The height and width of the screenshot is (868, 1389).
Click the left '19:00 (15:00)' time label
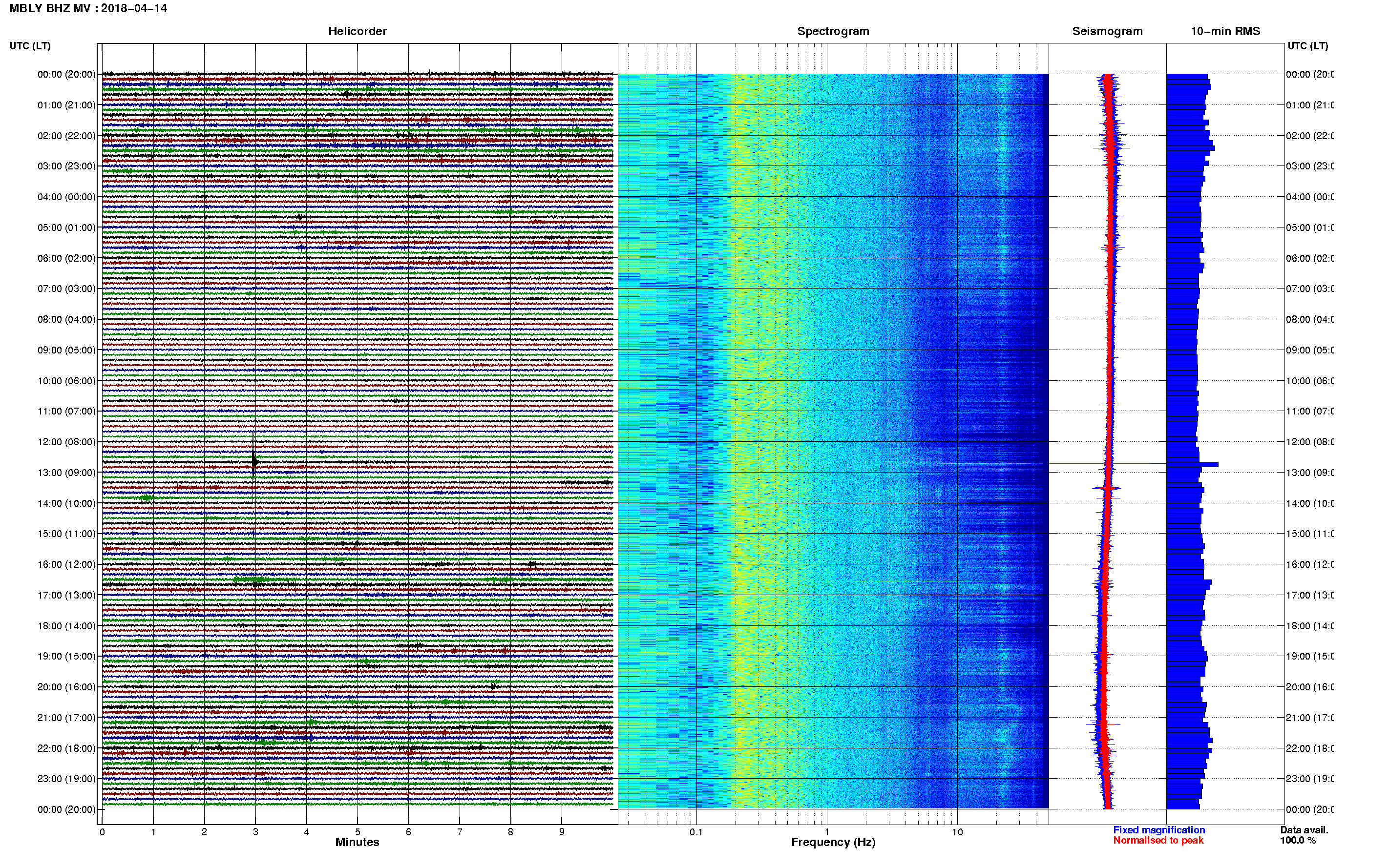[66, 656]
